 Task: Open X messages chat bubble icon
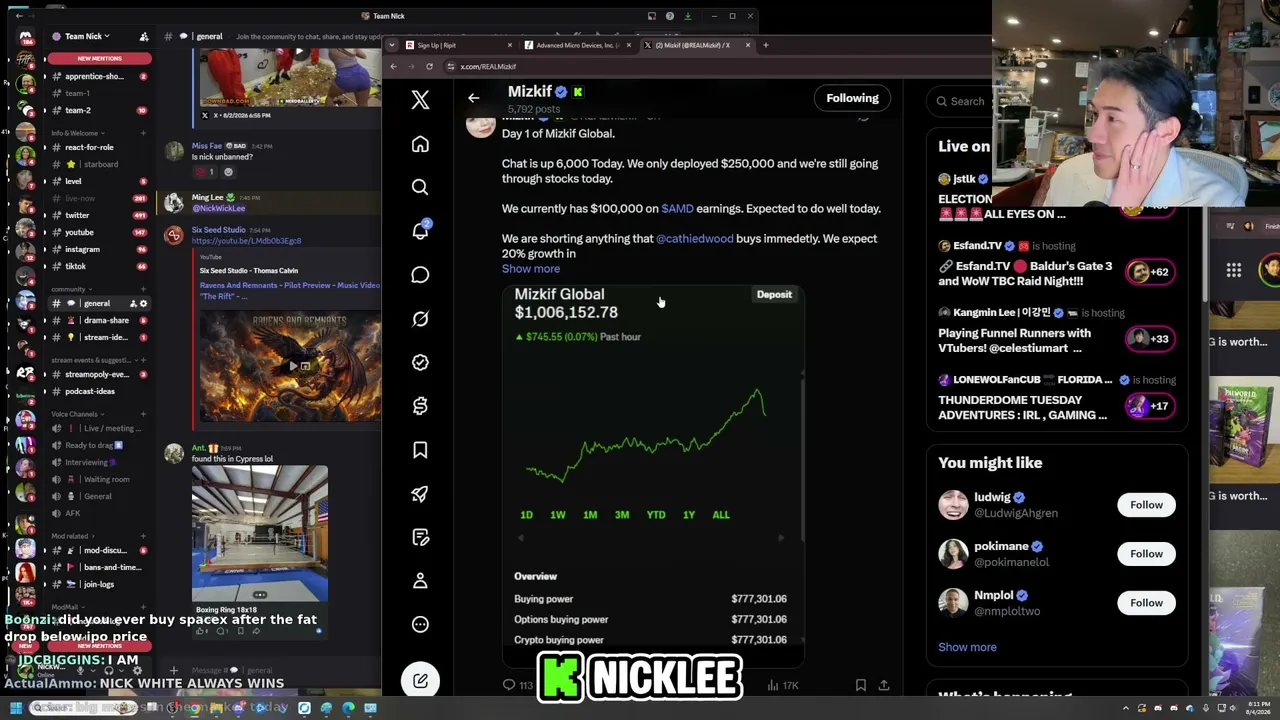coord(420,275)
